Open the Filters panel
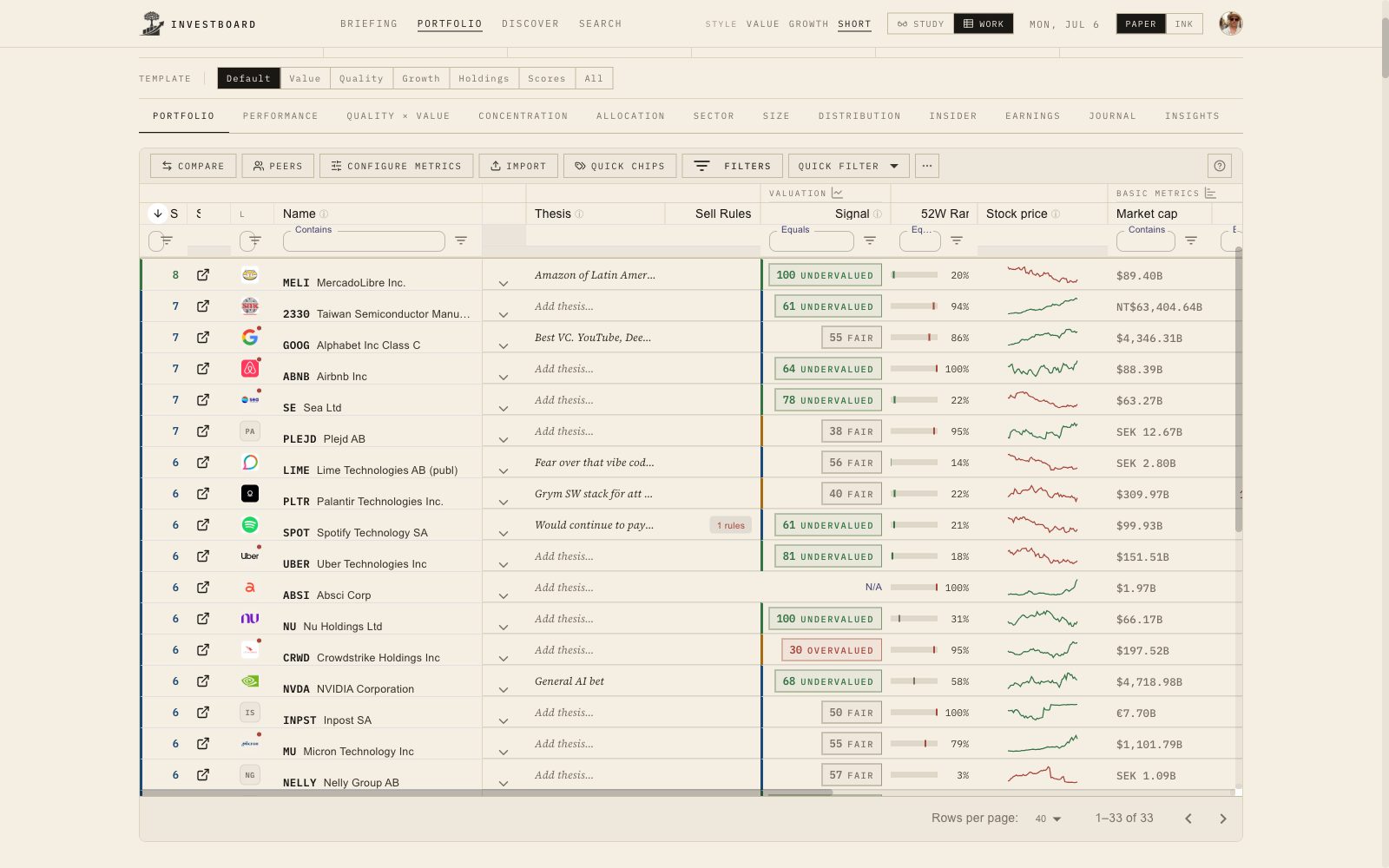 click(x=733, y=166)
